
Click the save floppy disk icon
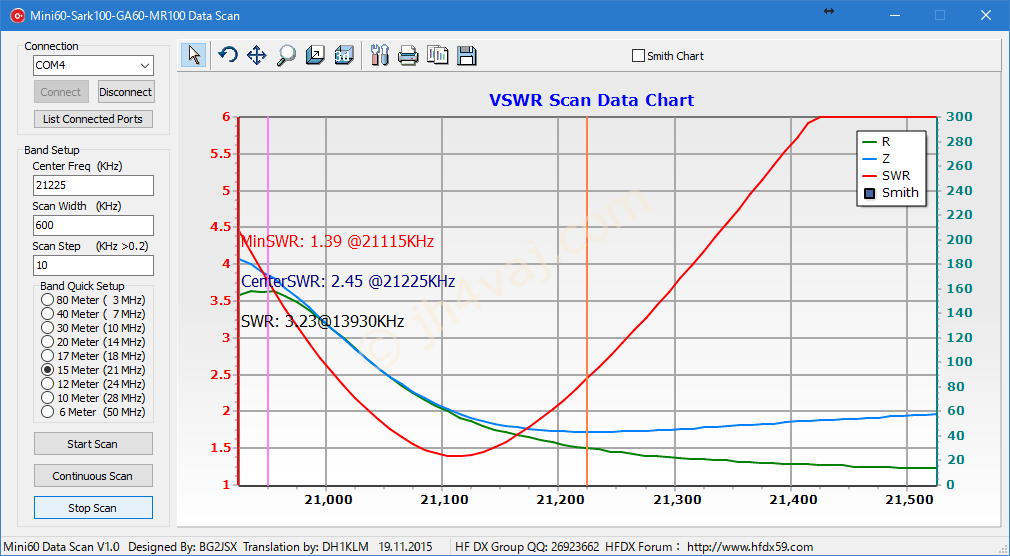[467, 55]
